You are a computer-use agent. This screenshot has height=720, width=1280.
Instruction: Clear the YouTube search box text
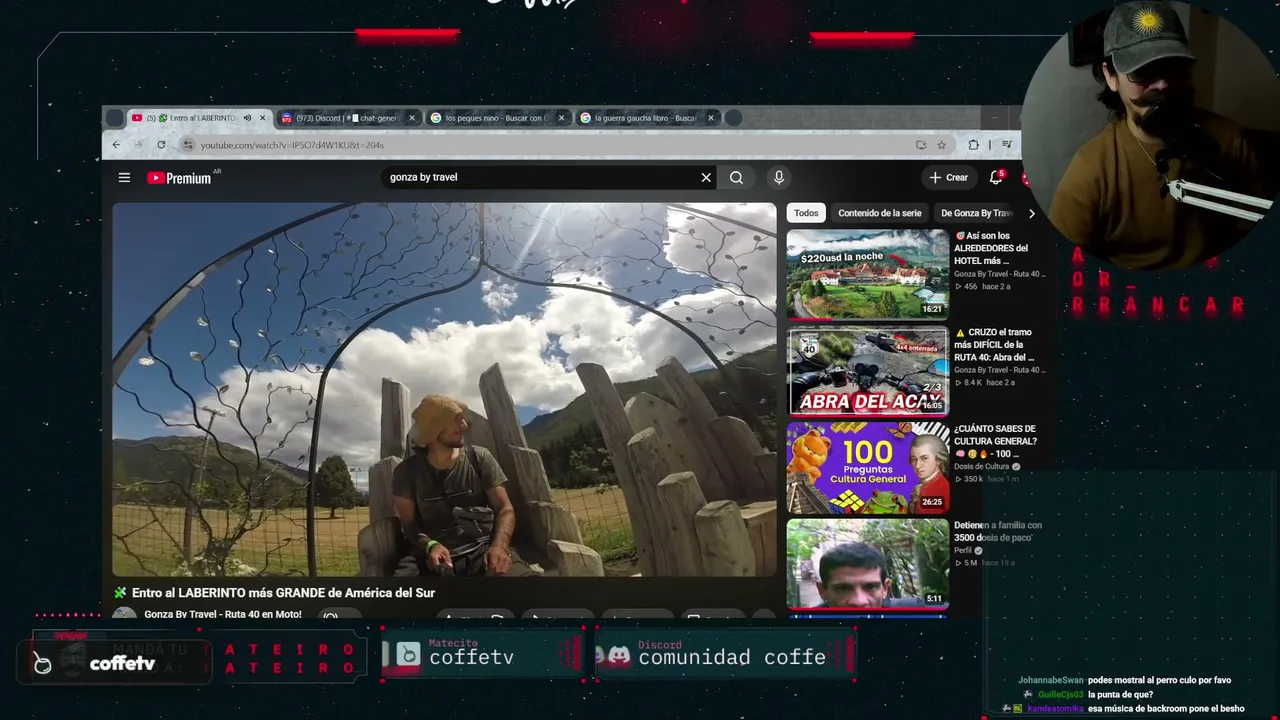pyautogui.click(x=706, y=178)
